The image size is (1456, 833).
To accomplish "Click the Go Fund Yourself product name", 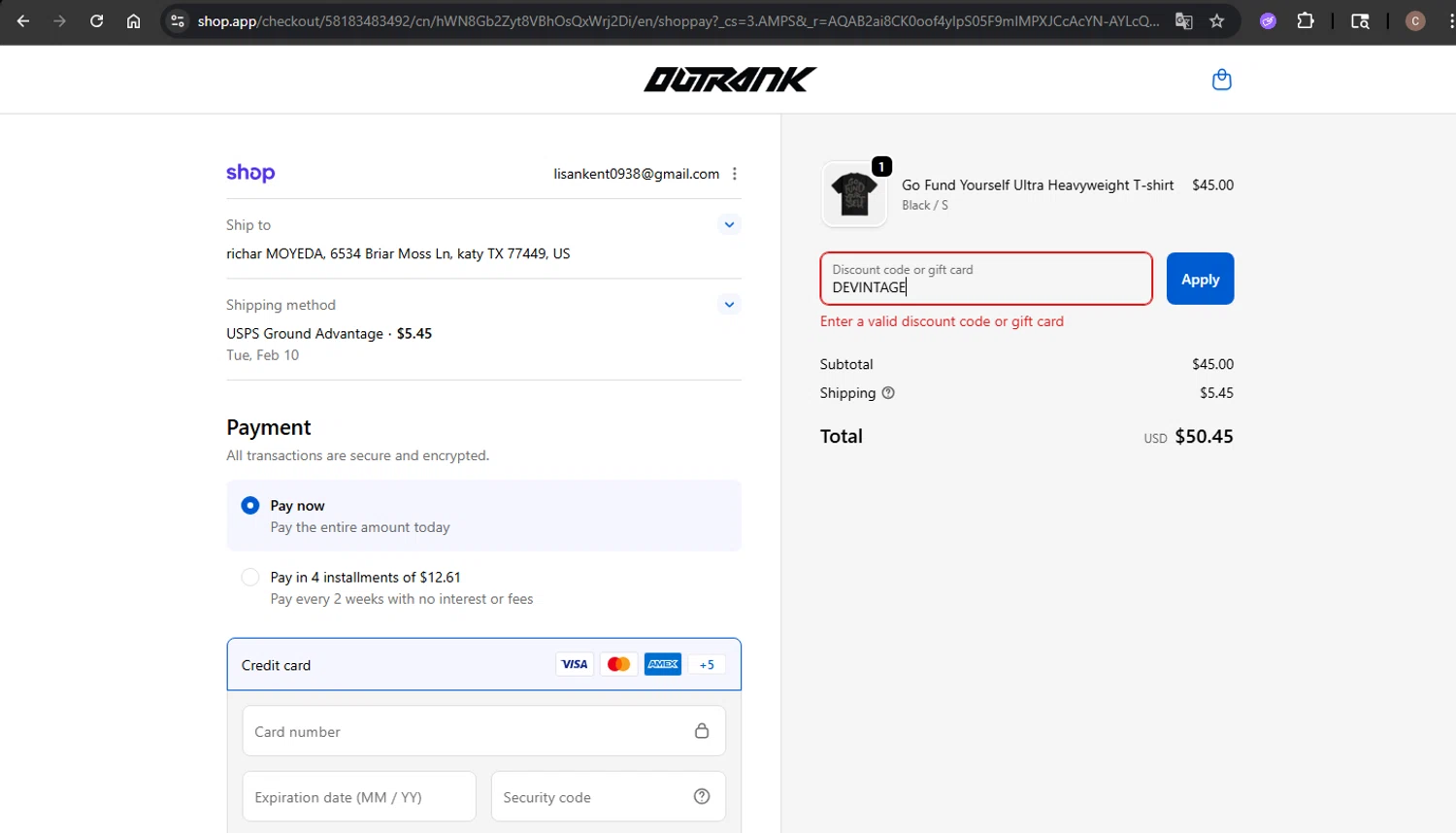I will 1038,184.
